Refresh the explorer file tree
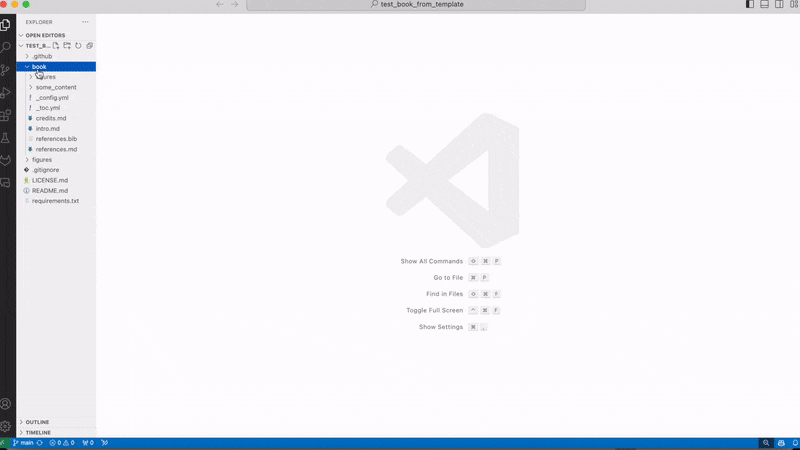The width and height of the screenshot is (800, 450). tap(78, 45)
